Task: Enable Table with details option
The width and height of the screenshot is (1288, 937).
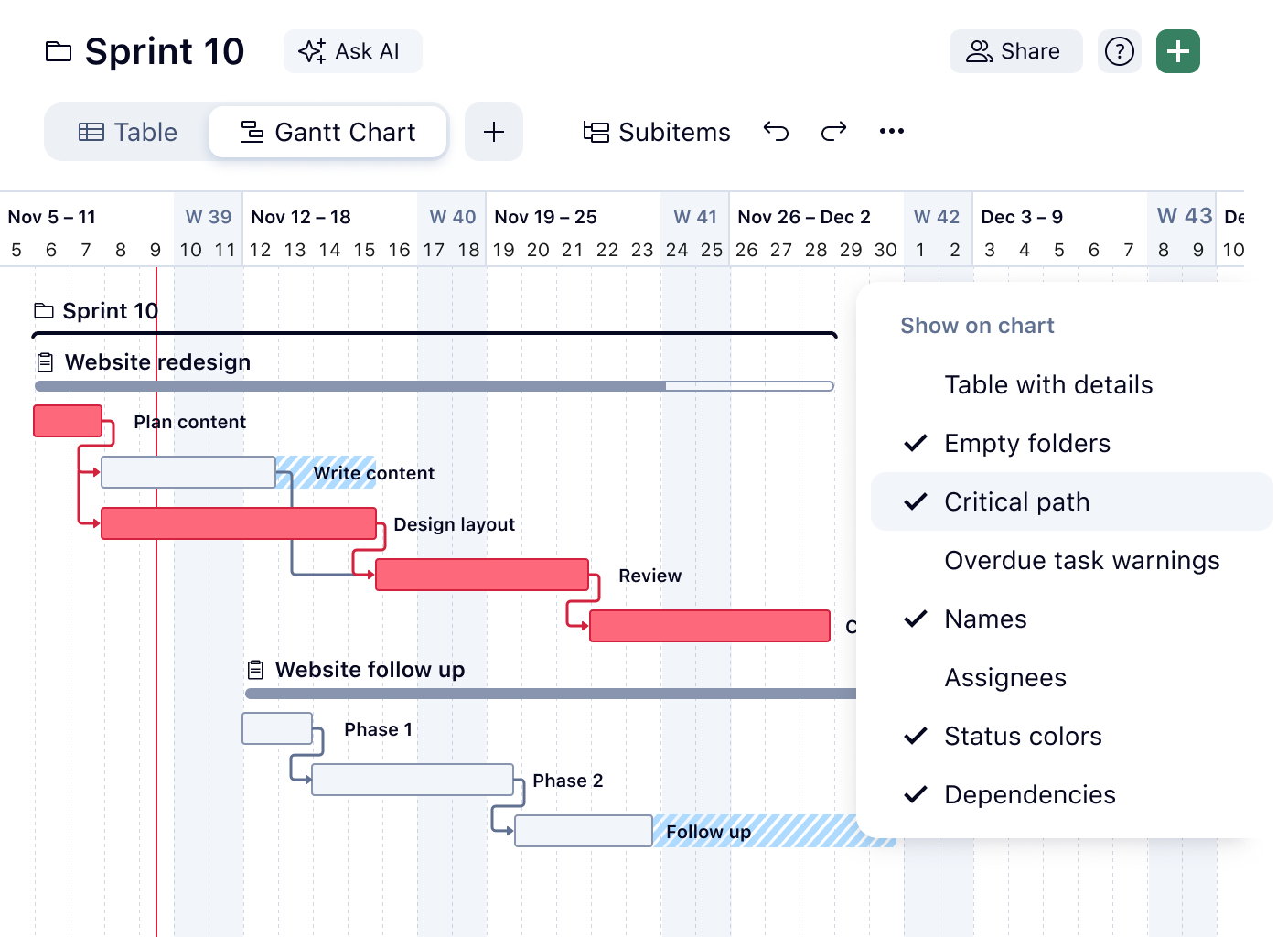Action: [1072, 384]
